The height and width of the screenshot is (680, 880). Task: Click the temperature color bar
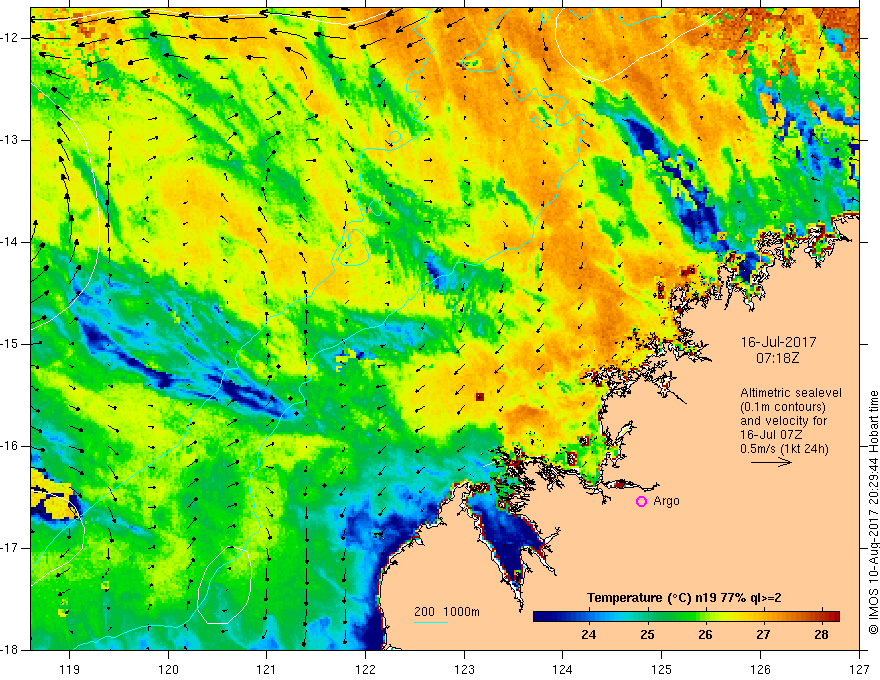686,616
